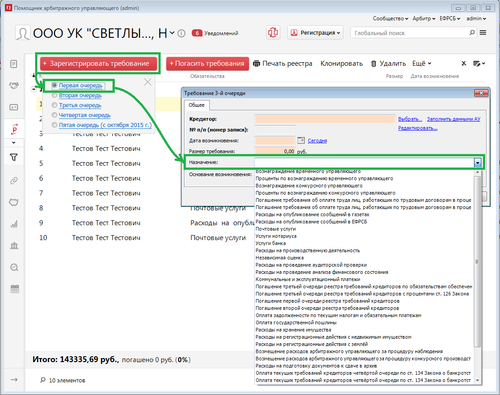Open the handshake icon section in sidebar
Image resolution: width=500 pixels, height=395 pixels.
click(x=14, y=86)
